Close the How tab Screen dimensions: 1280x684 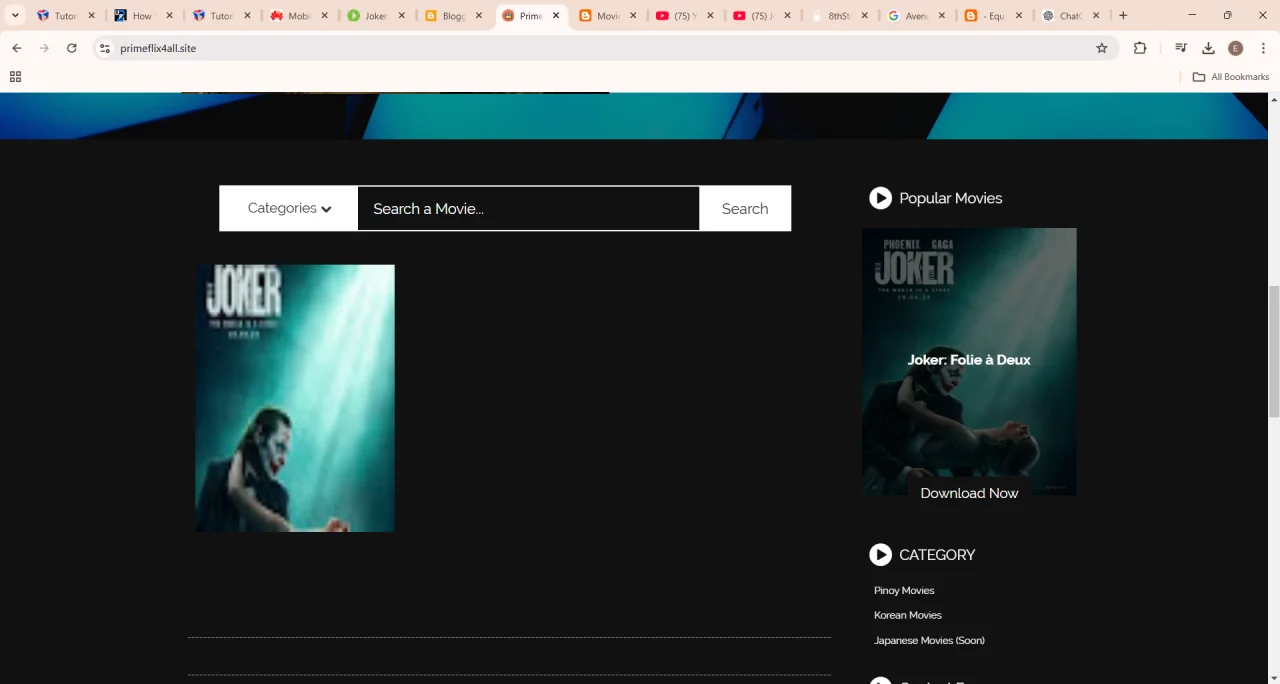tap(169, 16)
